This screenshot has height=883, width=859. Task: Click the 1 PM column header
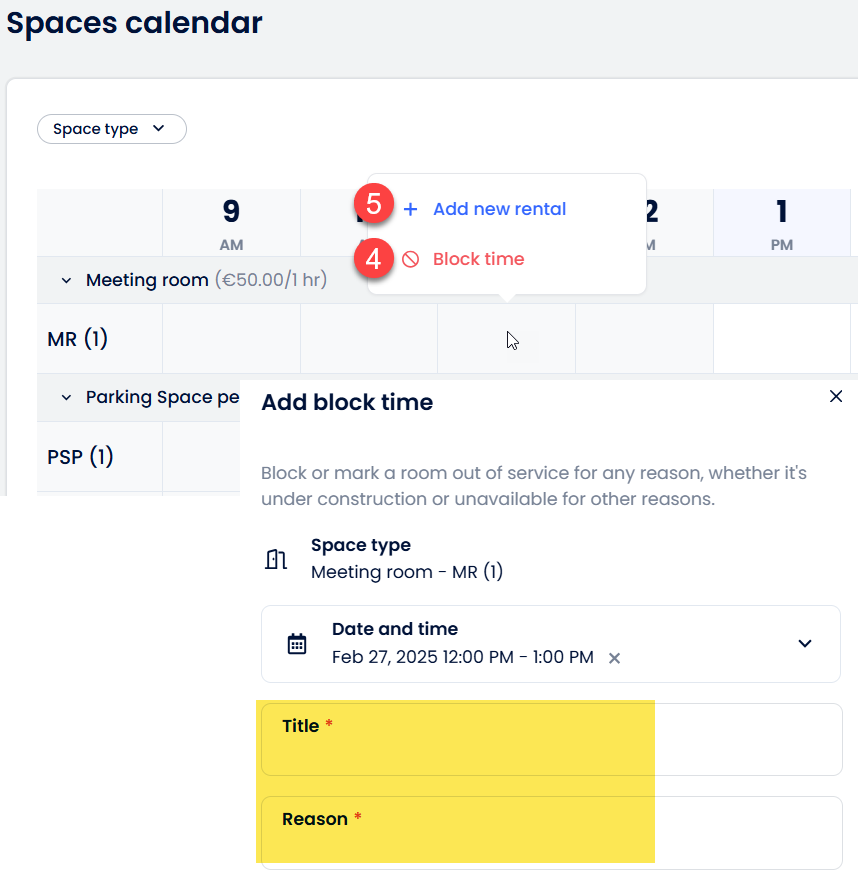coord(781,222)
